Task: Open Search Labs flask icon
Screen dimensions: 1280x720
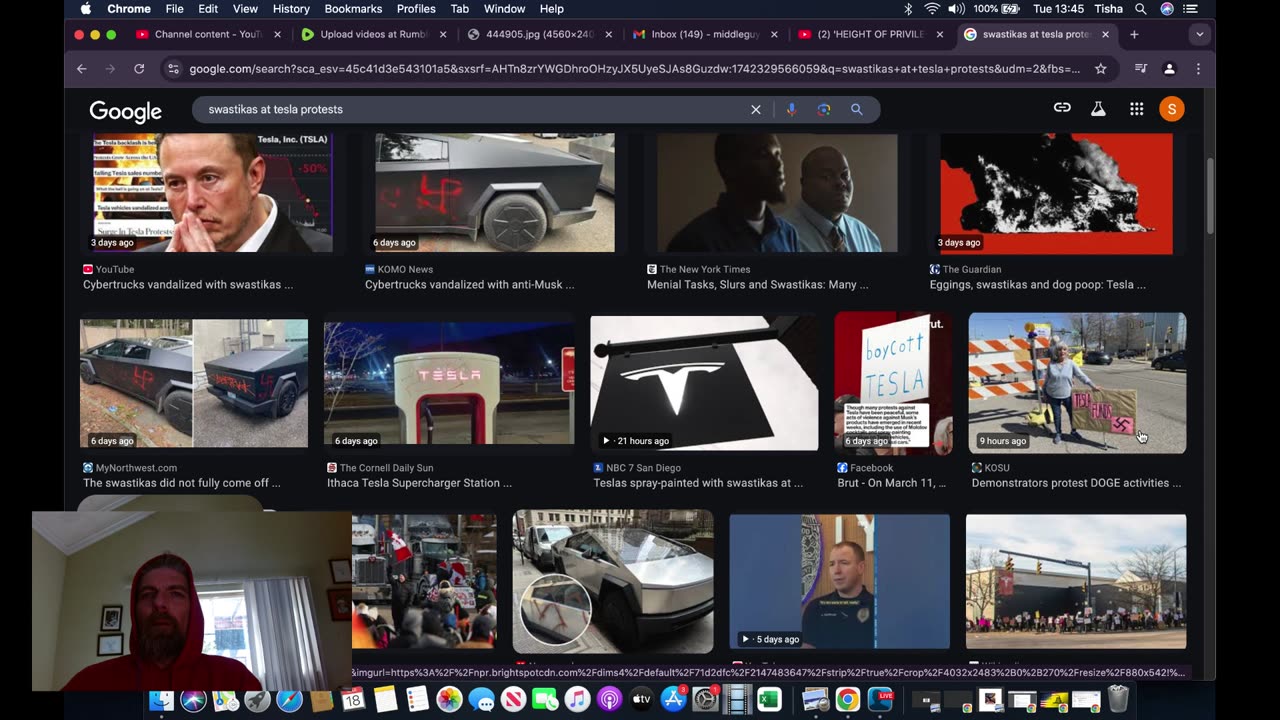Action: click(1098, 109)
